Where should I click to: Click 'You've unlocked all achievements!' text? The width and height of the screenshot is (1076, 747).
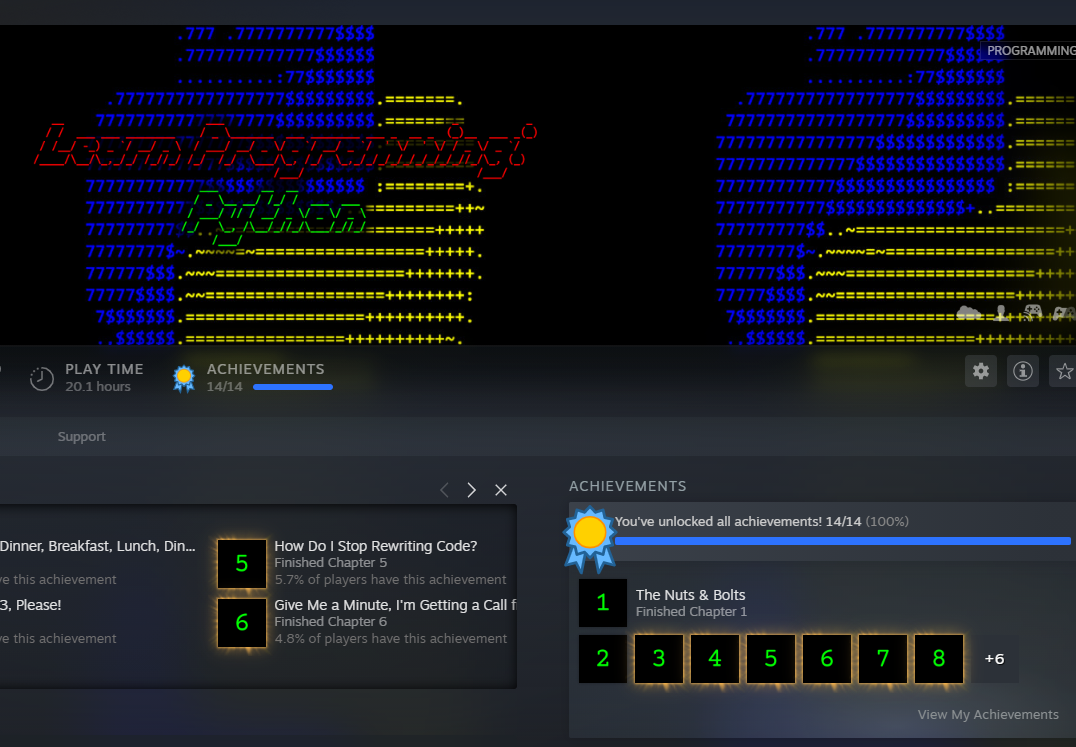pos(718,521)
